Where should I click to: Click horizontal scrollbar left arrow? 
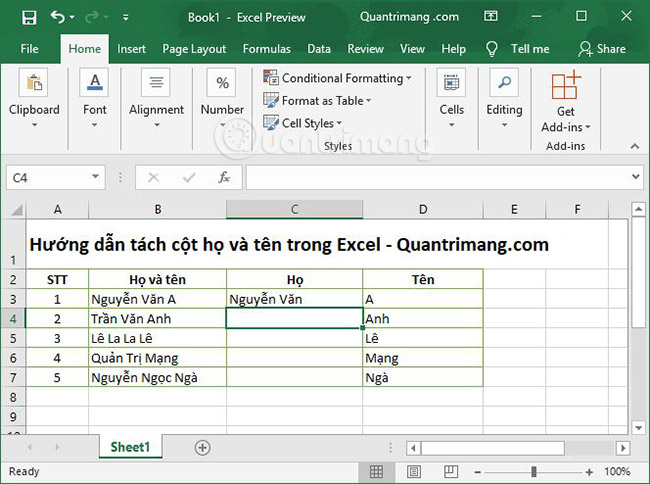(x=413, y=448)
